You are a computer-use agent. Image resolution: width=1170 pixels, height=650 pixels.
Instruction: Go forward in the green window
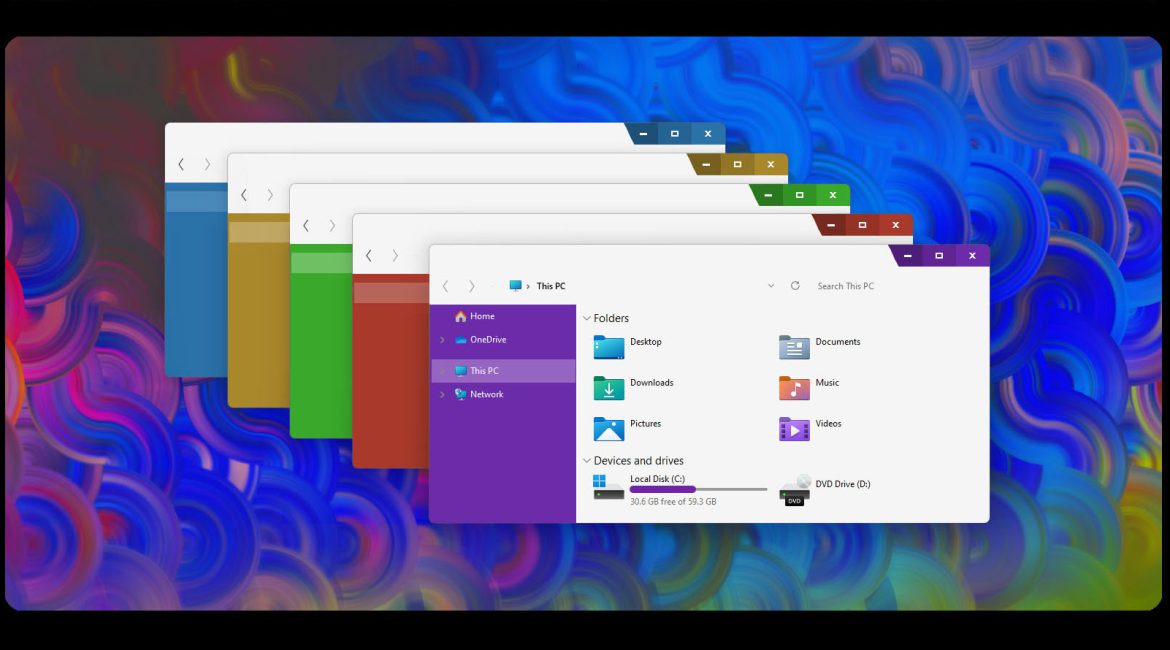pyautogui.click(x=331, y=225)
